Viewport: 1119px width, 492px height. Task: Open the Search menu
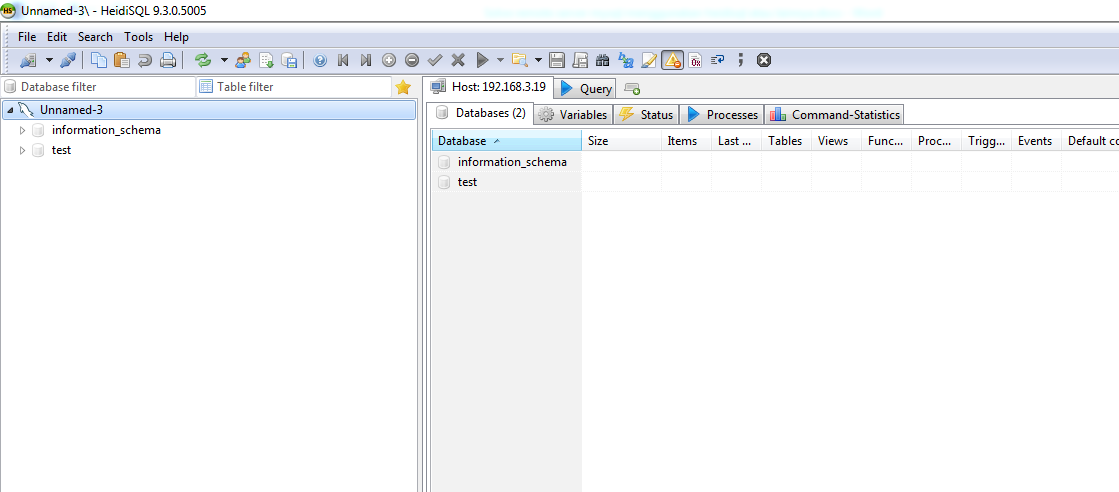[x=96, y=36]
